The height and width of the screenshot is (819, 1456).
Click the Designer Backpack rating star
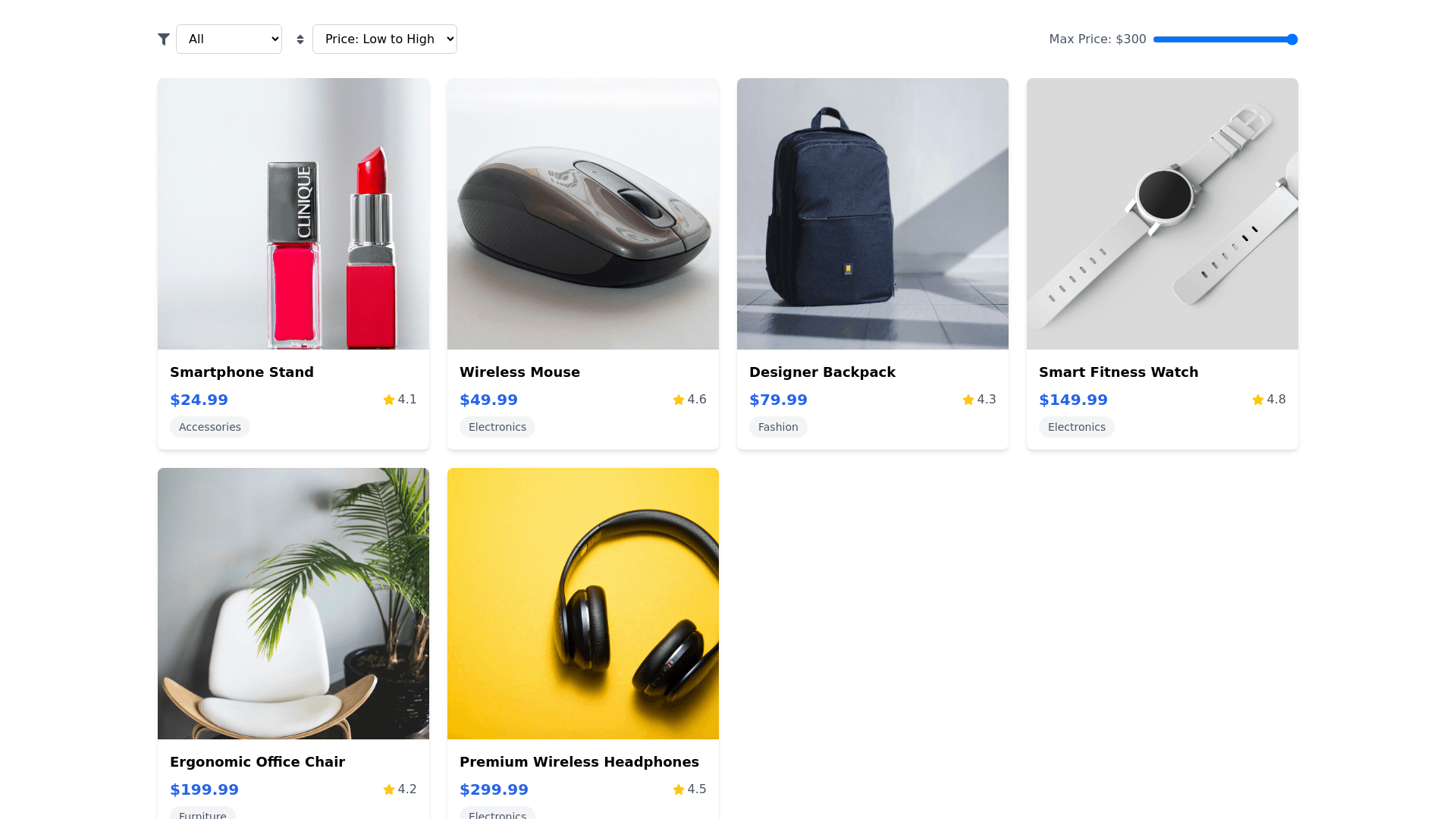pos(968,400)
